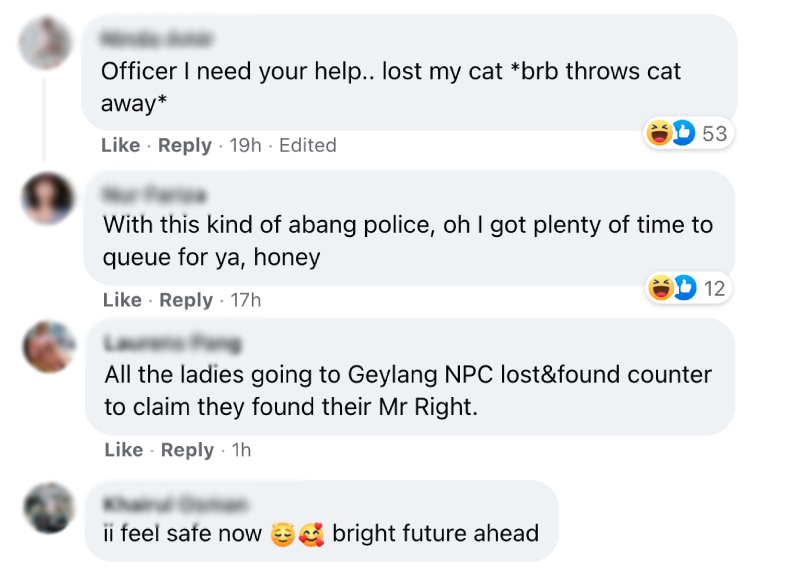The width and height of the screenshot is (800, 567).
Task: Click the blue thumbs-up icon beside 12
Action: pyautogui.click(x=683, y=289)
